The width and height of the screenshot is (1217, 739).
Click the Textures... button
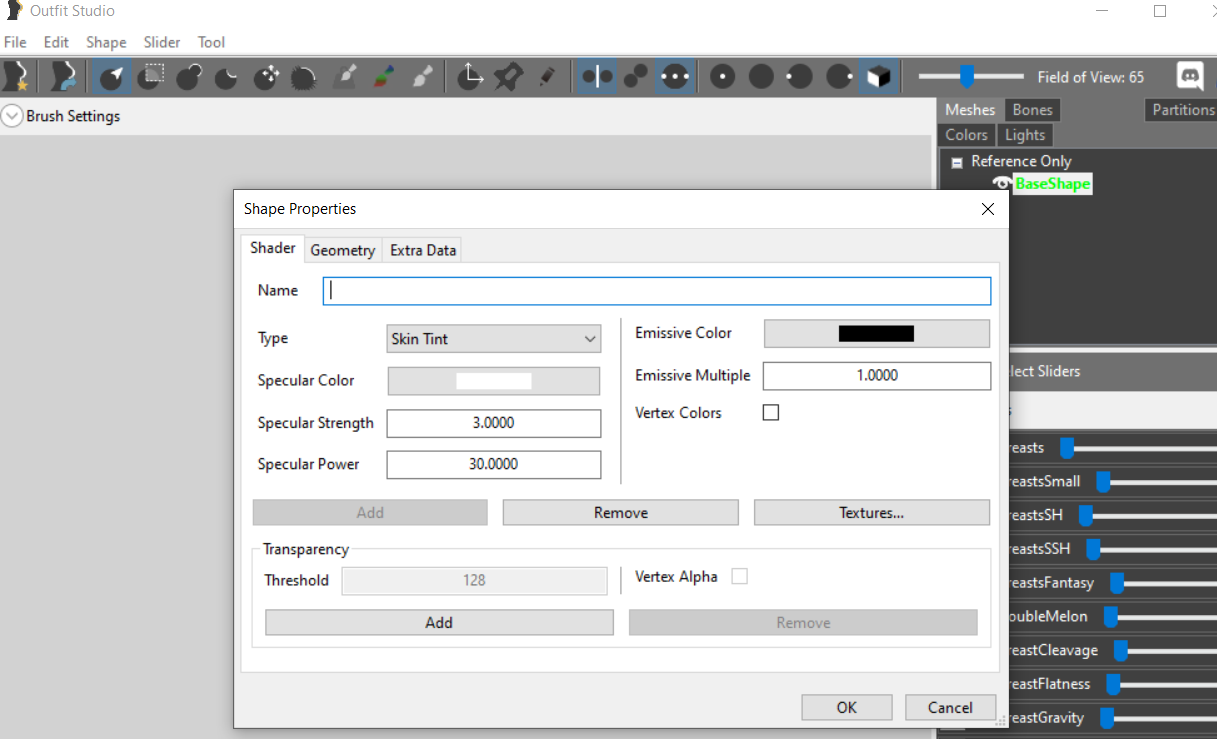pos(871,512)
